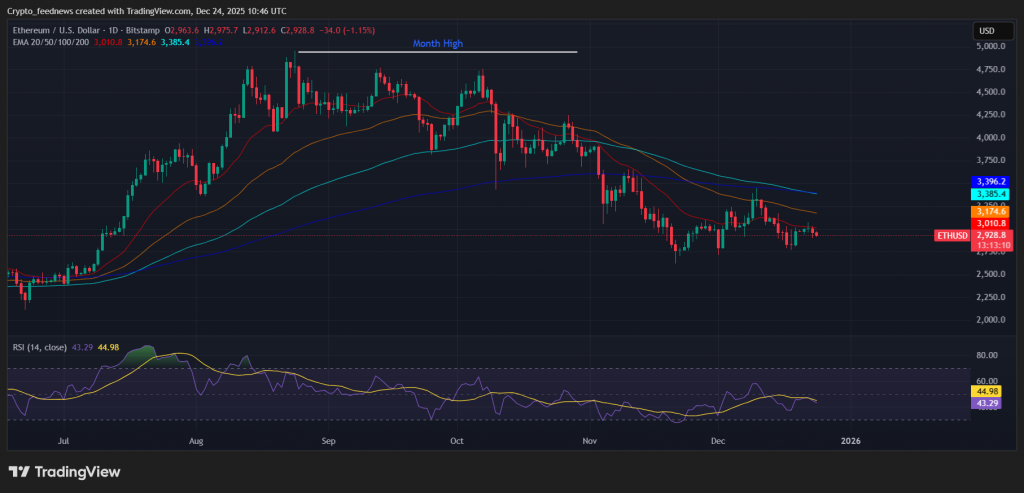Select the EMA 20/50/100/200 indicator legend
Screen dimensions: 1024x493
[60, 42]
